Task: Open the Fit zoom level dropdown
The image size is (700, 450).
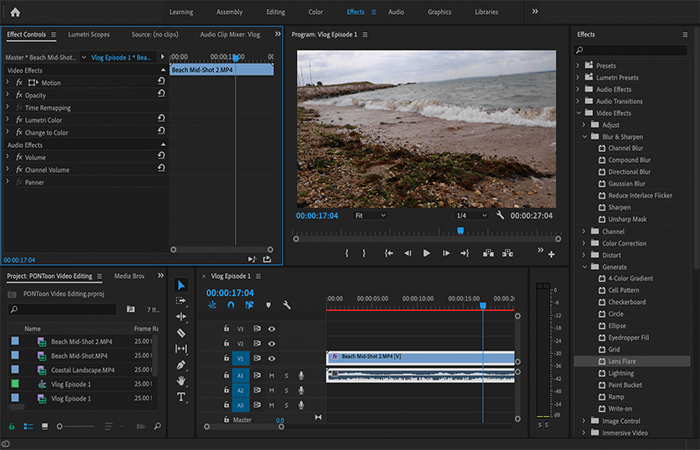Action: pos(370,216)
